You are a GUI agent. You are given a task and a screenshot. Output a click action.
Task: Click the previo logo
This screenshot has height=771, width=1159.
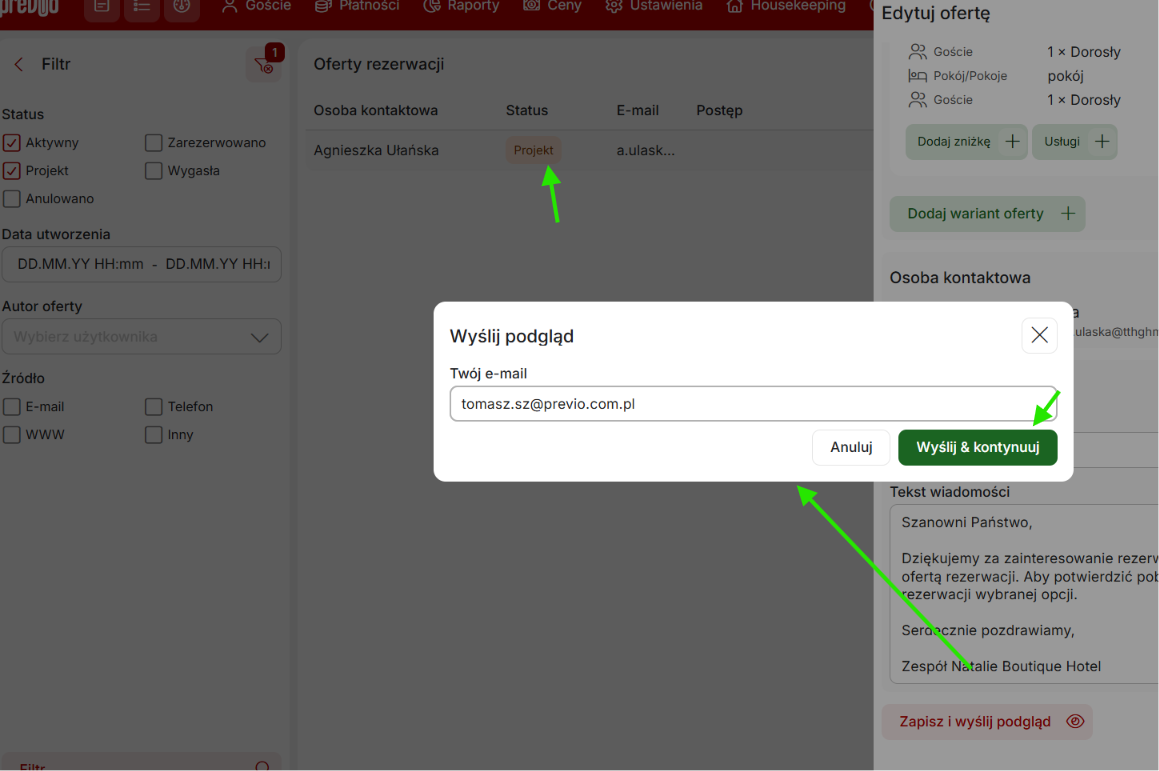coord(30,7)
